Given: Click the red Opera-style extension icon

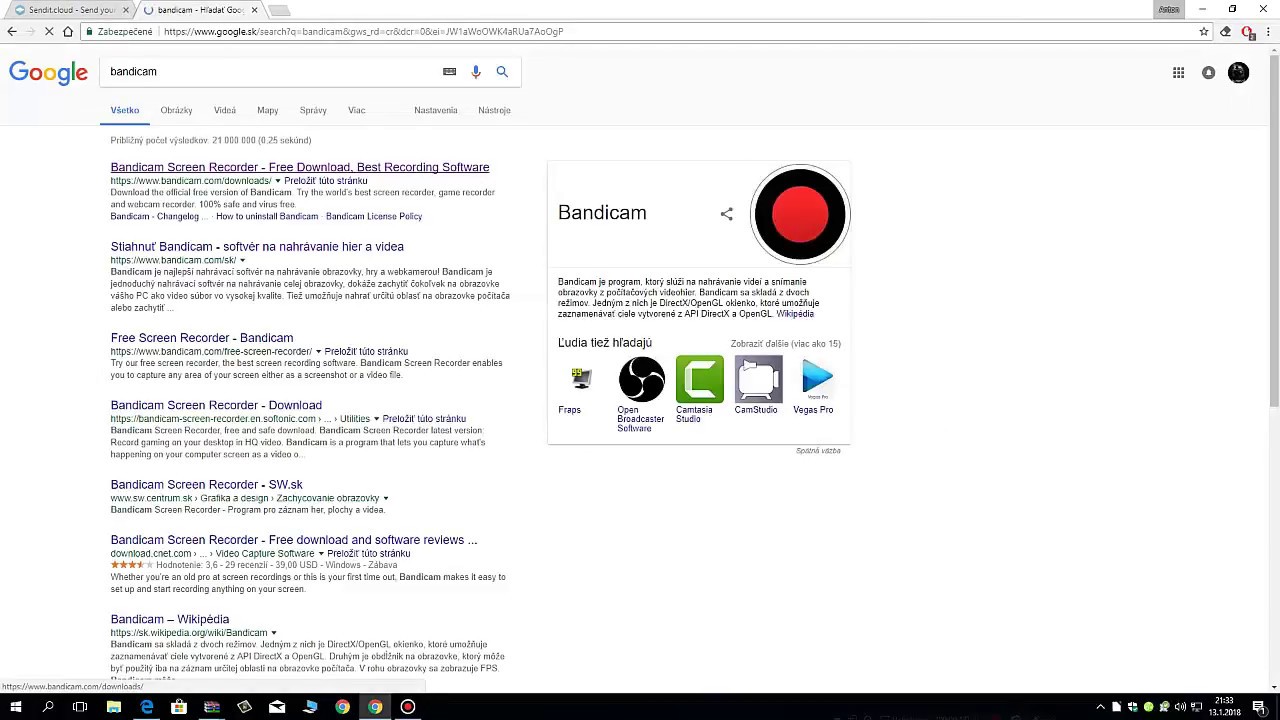Looking at the screenshot, I should (1247, 32).
